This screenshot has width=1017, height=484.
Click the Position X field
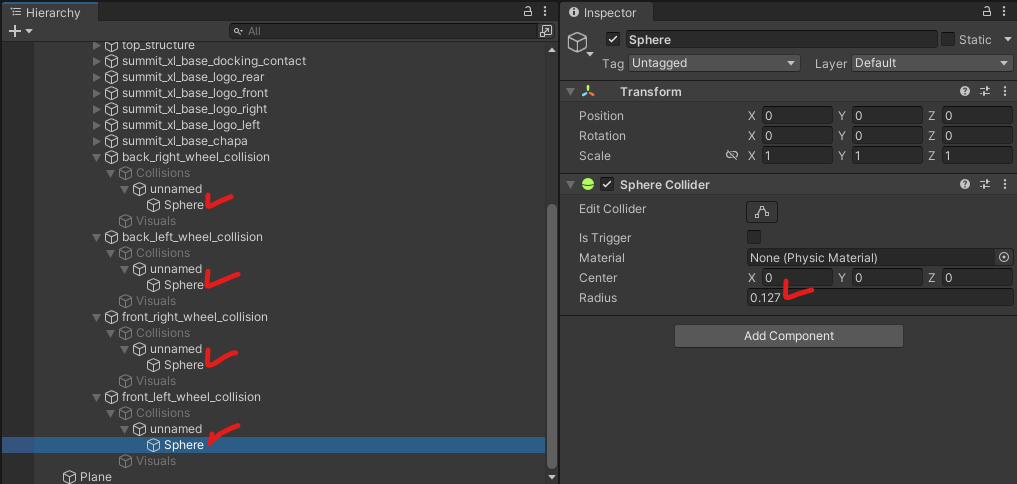coord(797,116)
